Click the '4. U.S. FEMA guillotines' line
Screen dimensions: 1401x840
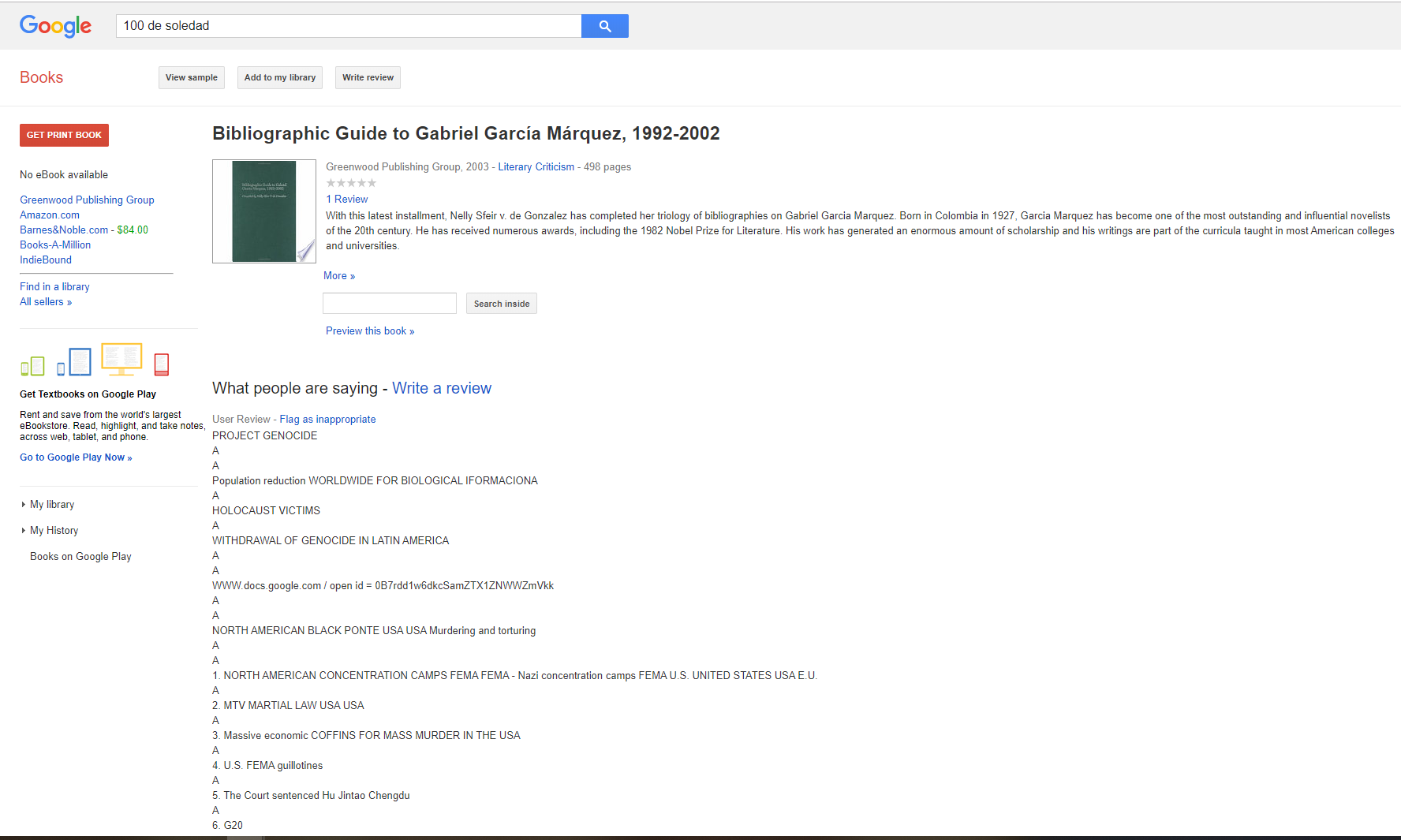(x=267, y=766)
